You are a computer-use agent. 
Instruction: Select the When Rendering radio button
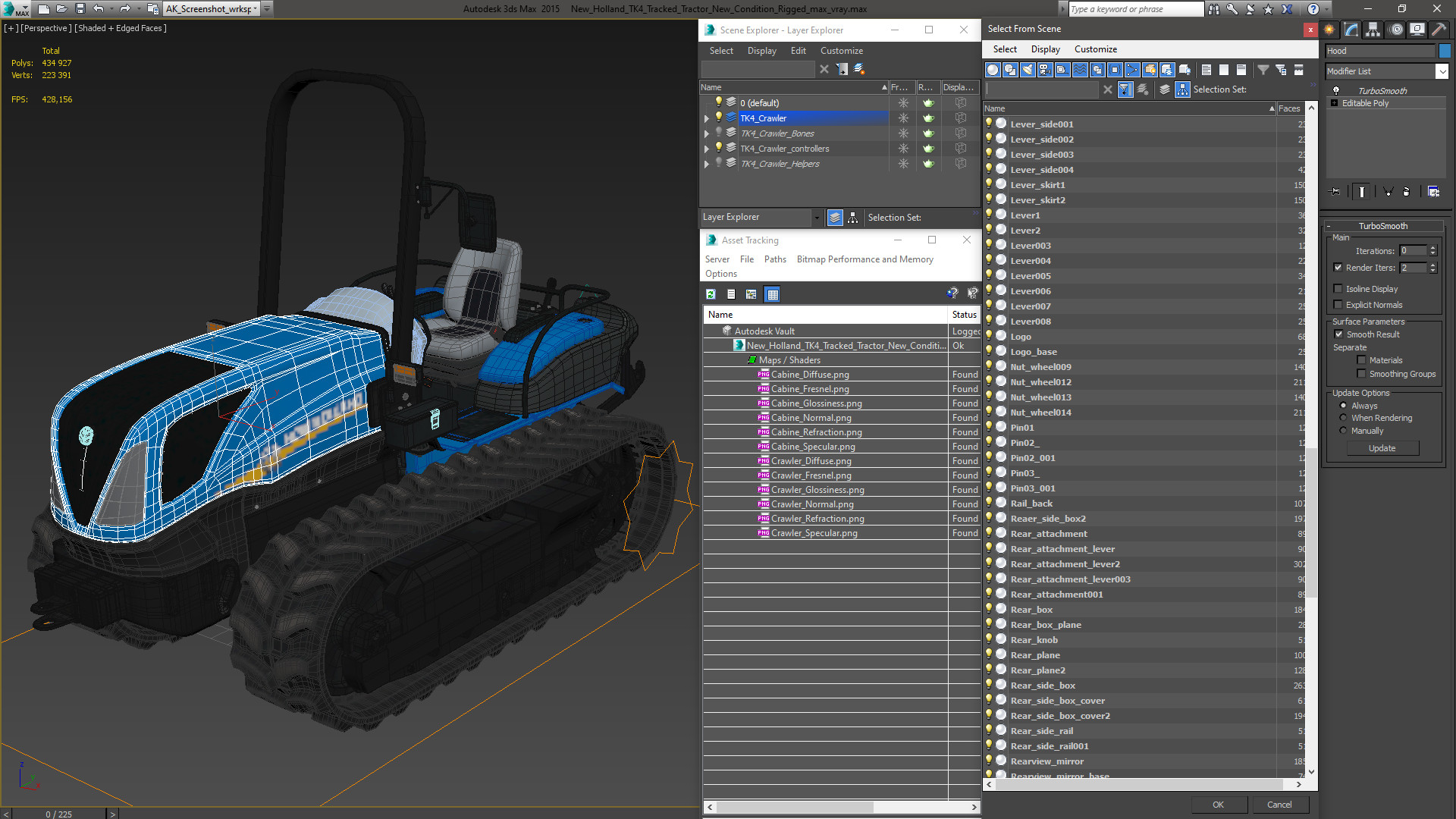[1343, 418]
